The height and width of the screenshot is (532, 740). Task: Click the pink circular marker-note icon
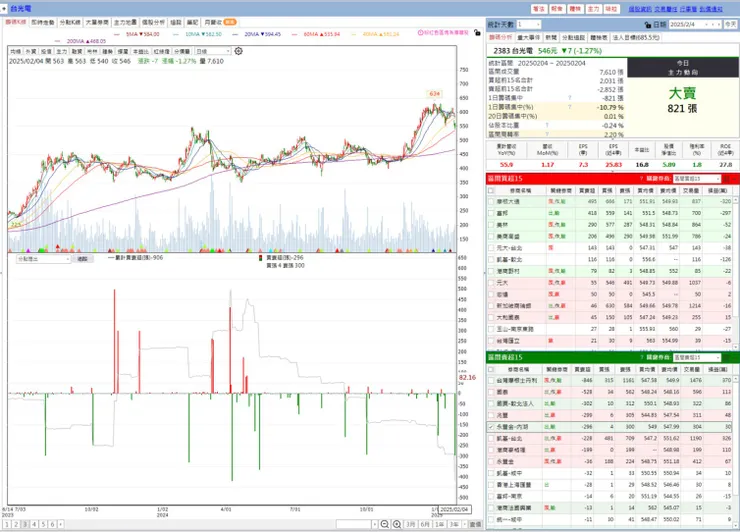coord(420,33)
